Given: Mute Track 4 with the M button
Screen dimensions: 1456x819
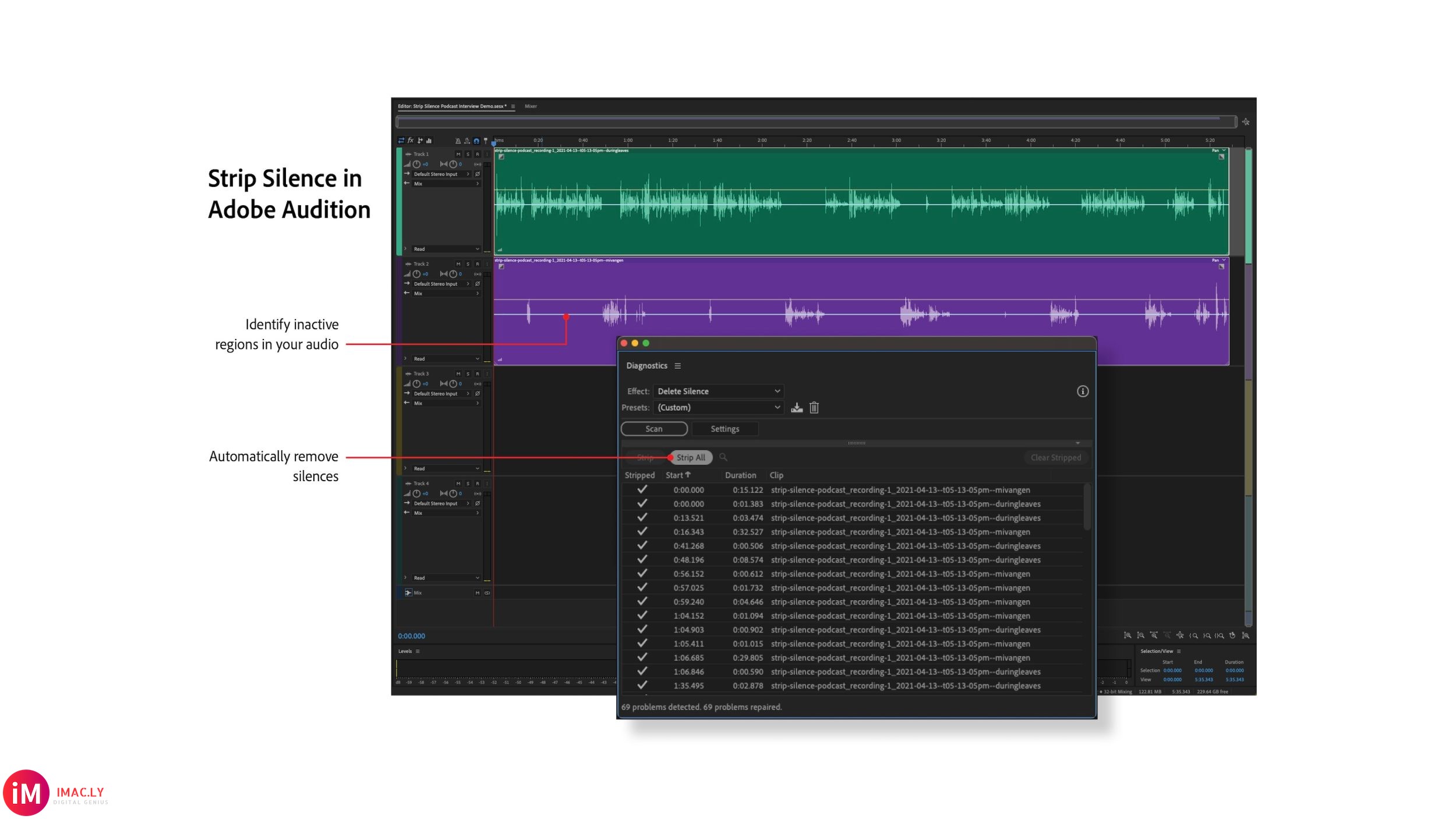Looking at the screenshot, I should [458, 483].
